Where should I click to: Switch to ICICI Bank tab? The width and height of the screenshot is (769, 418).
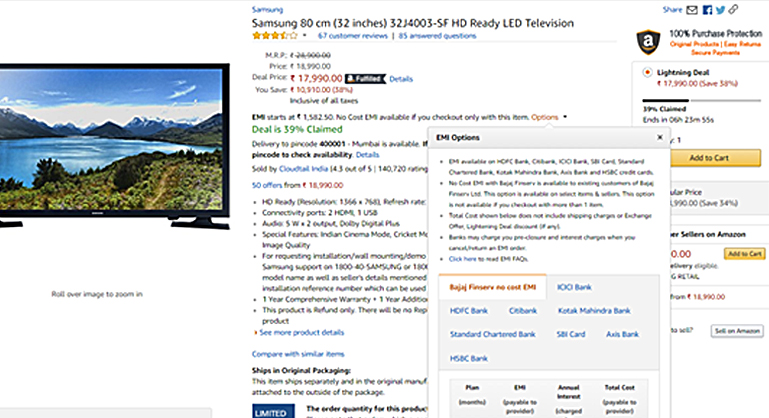[x=574, y=287]
